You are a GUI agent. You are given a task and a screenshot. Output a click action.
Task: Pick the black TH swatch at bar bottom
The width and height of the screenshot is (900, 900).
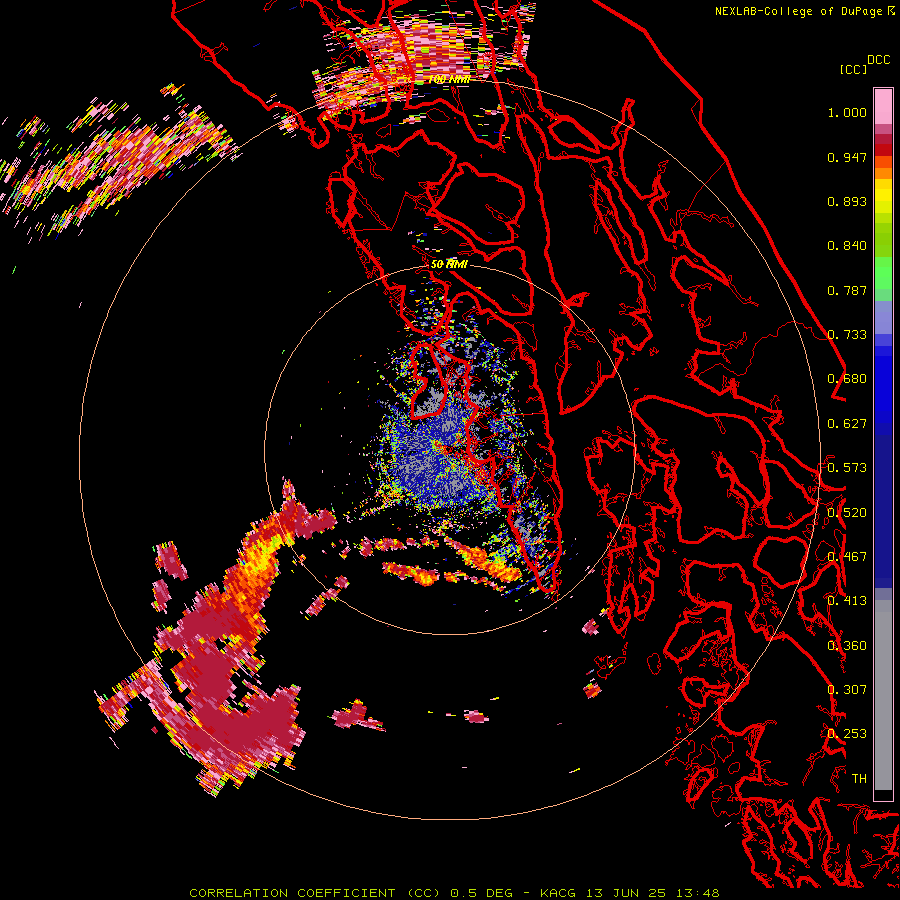click(883, 795)
